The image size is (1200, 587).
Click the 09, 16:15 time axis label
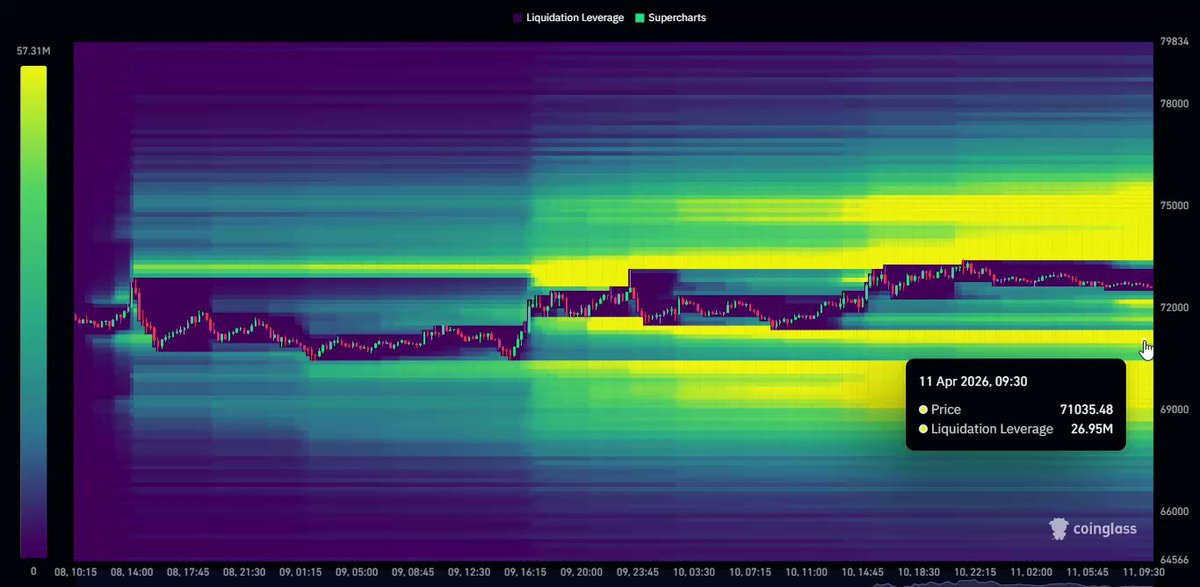point(527,573)
